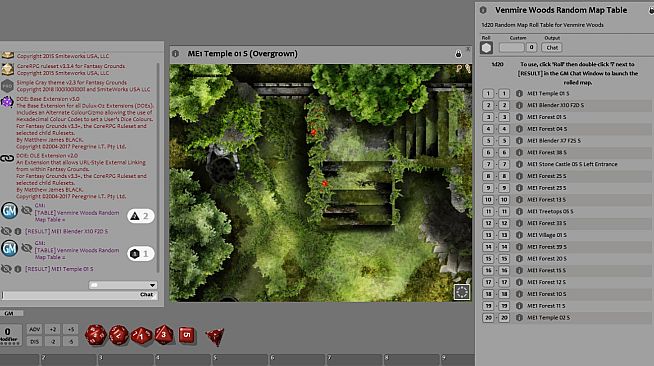Viewport: 654px width, 366px height.
Task: Click GM portrait icon of second table roll
Action: click(9, 248)
